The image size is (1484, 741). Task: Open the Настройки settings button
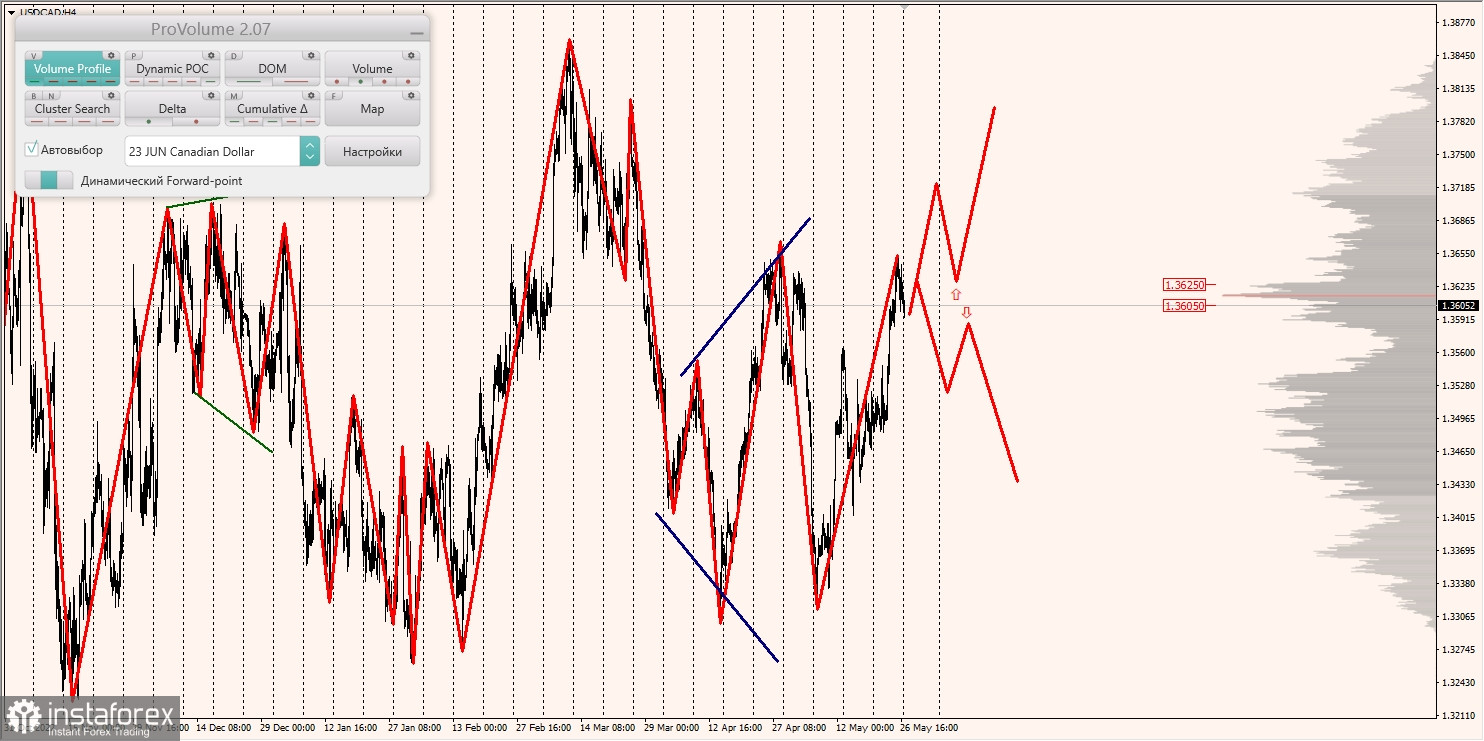click(372, 151)
